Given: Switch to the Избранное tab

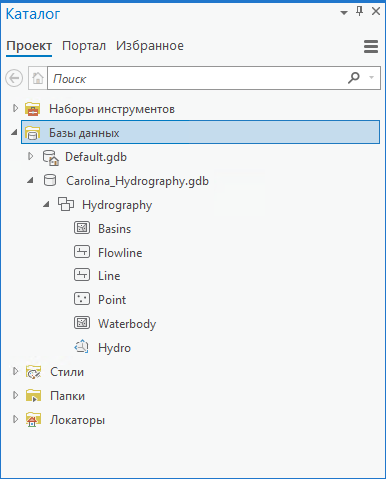Looking at the screenshot, I should [150, 46].
